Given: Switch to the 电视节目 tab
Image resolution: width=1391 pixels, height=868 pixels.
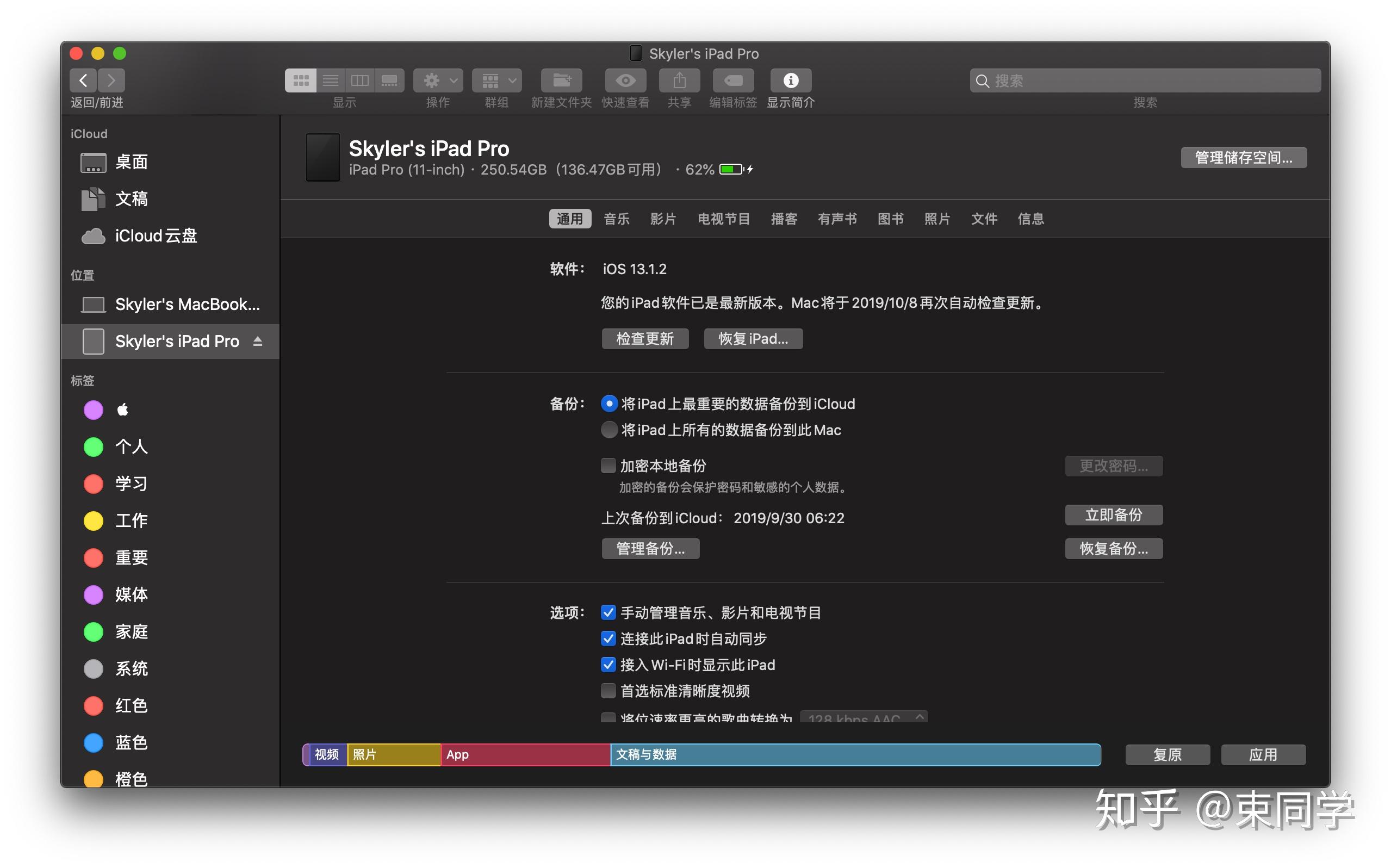Looking at the screenshot, I should click(x=724, y=219).
